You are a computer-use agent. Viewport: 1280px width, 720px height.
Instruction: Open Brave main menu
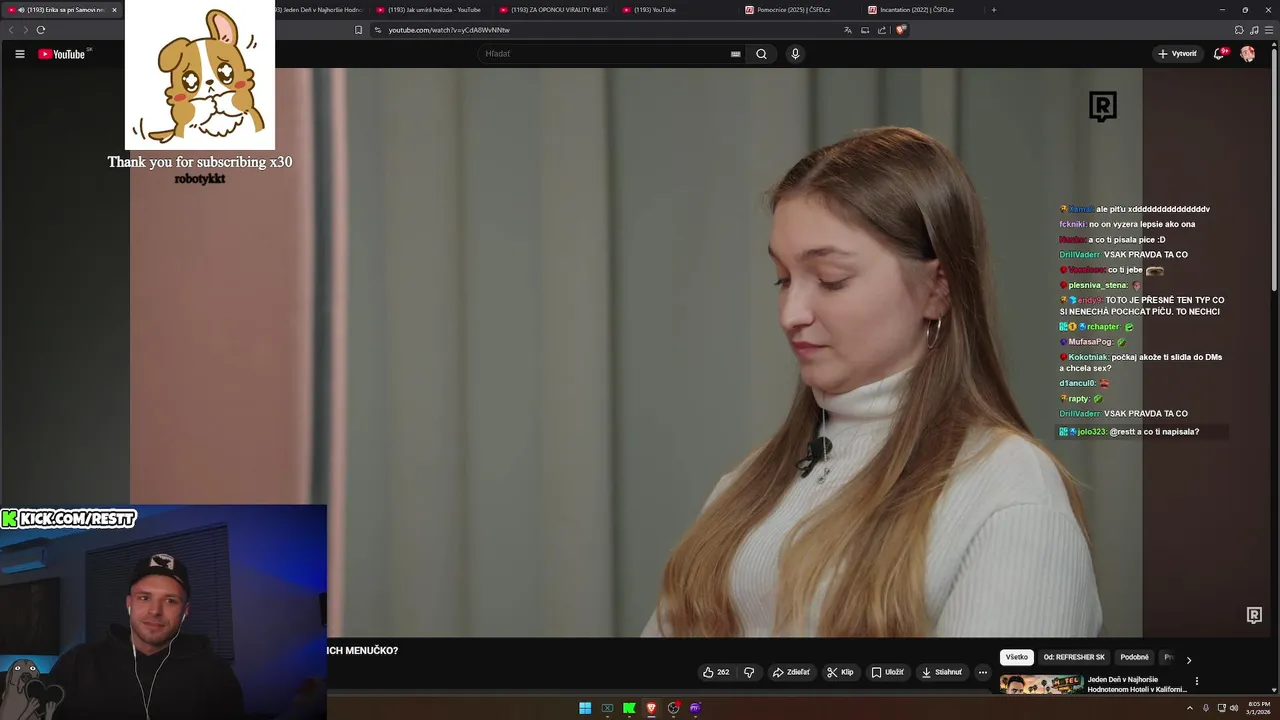coord(1269,30)
